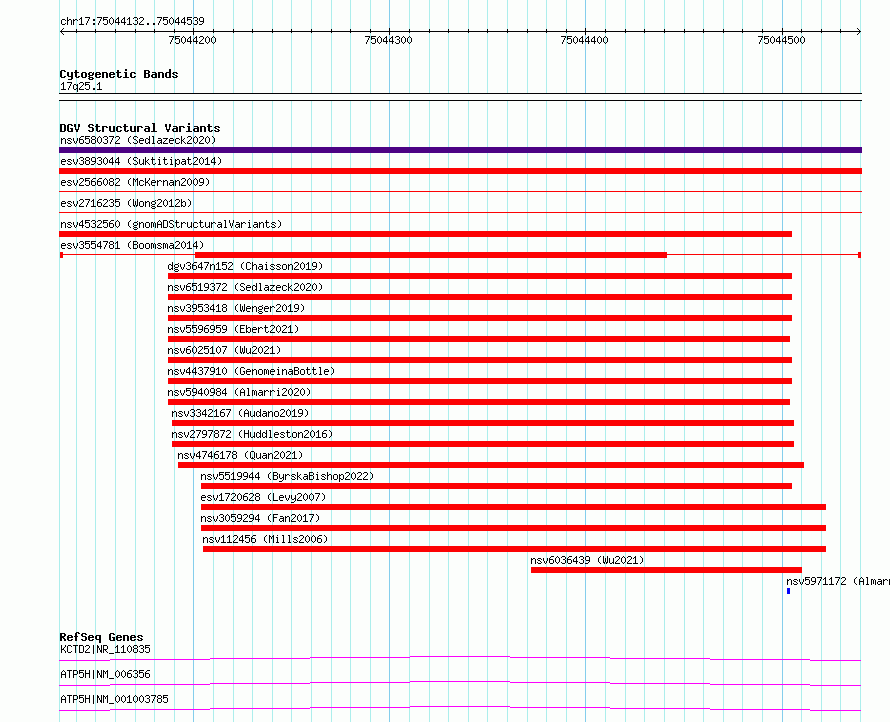The width and height of the screenshot is (890, 722).
Task: Click the small blue nsv5971172 marker
Action: pyautogui.click(x=788, y=591)
